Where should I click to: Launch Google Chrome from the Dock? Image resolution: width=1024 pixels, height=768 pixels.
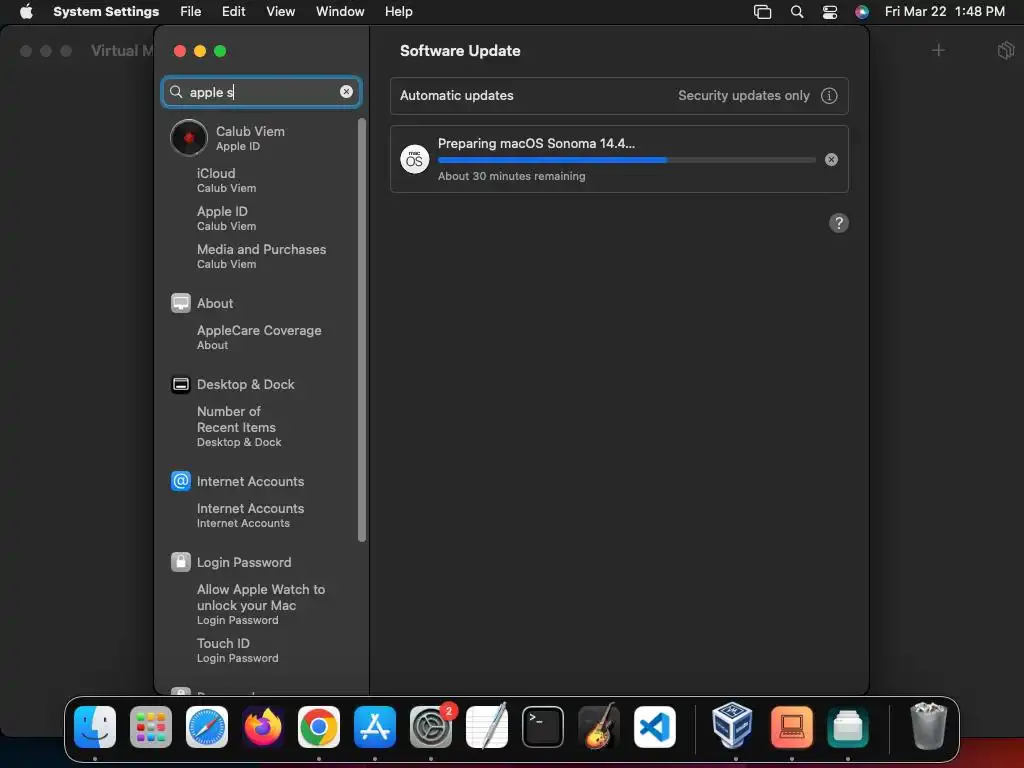pyautogui.click(x=319, y=727)
